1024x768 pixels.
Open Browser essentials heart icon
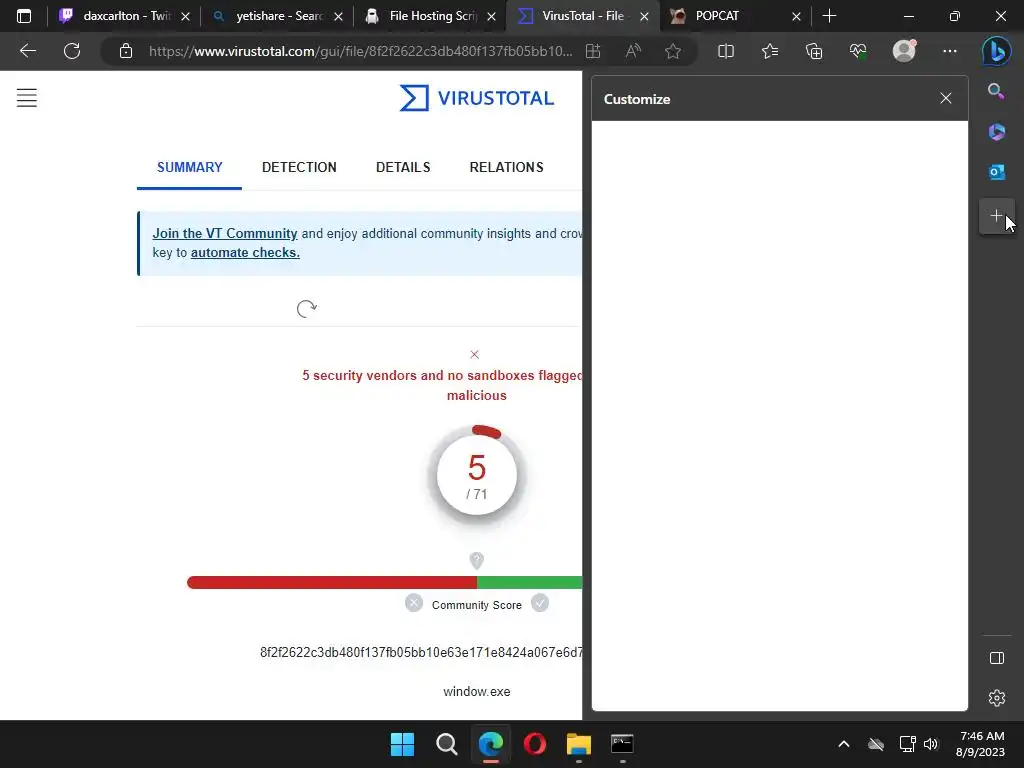(857, 51)
